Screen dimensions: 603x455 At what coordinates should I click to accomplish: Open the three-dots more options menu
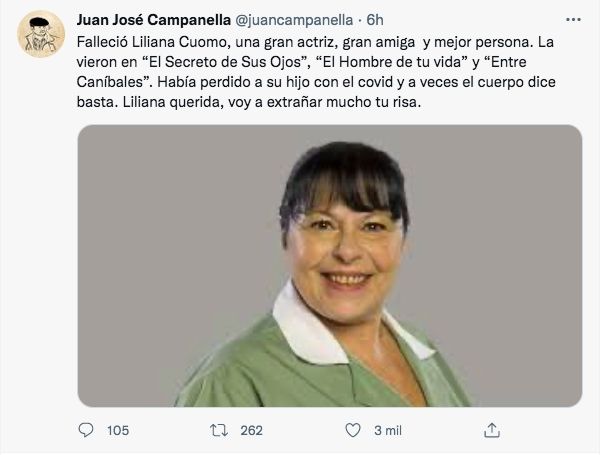(573, 20)
